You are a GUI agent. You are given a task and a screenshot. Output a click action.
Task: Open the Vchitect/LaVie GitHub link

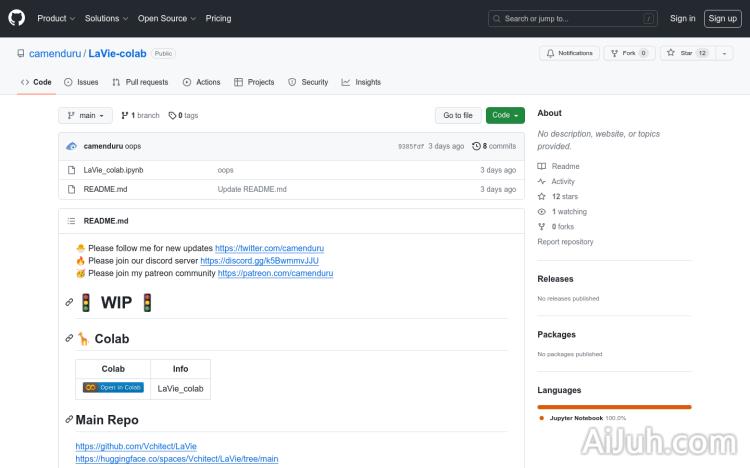136,445
